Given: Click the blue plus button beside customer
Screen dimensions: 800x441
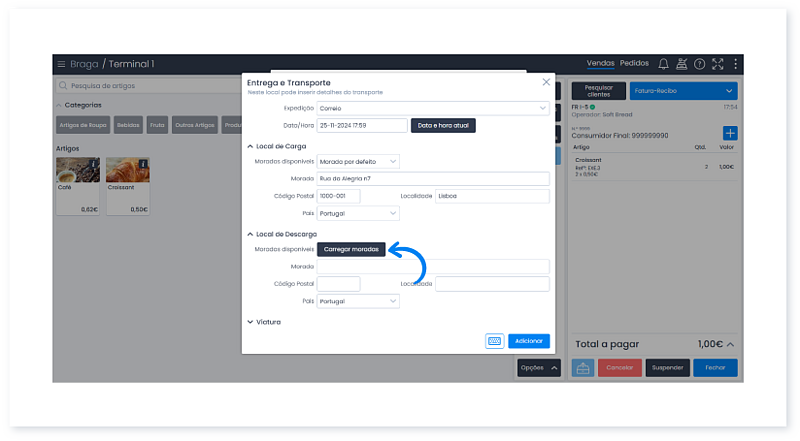Looking at the screenshot, I should click(729, 133).
